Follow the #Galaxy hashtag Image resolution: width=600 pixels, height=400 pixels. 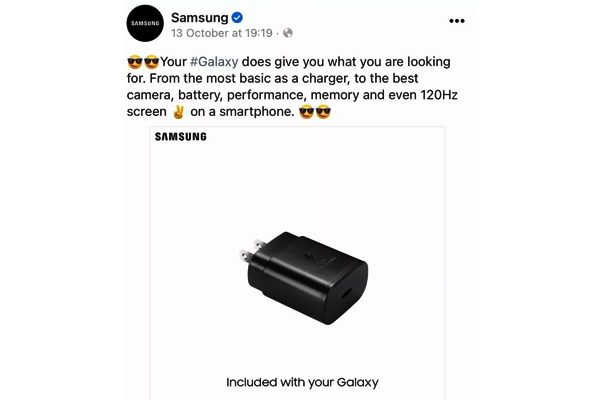[x=214, y=62]
